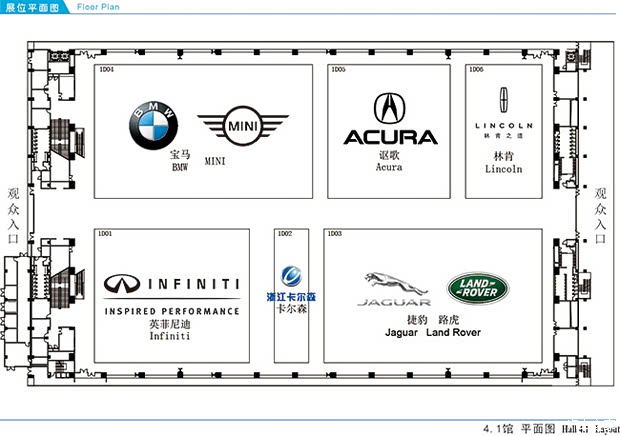Select the 英菲尼迪 Infiniti name label
Screen dimensions: 620x436
coord(168,331)
